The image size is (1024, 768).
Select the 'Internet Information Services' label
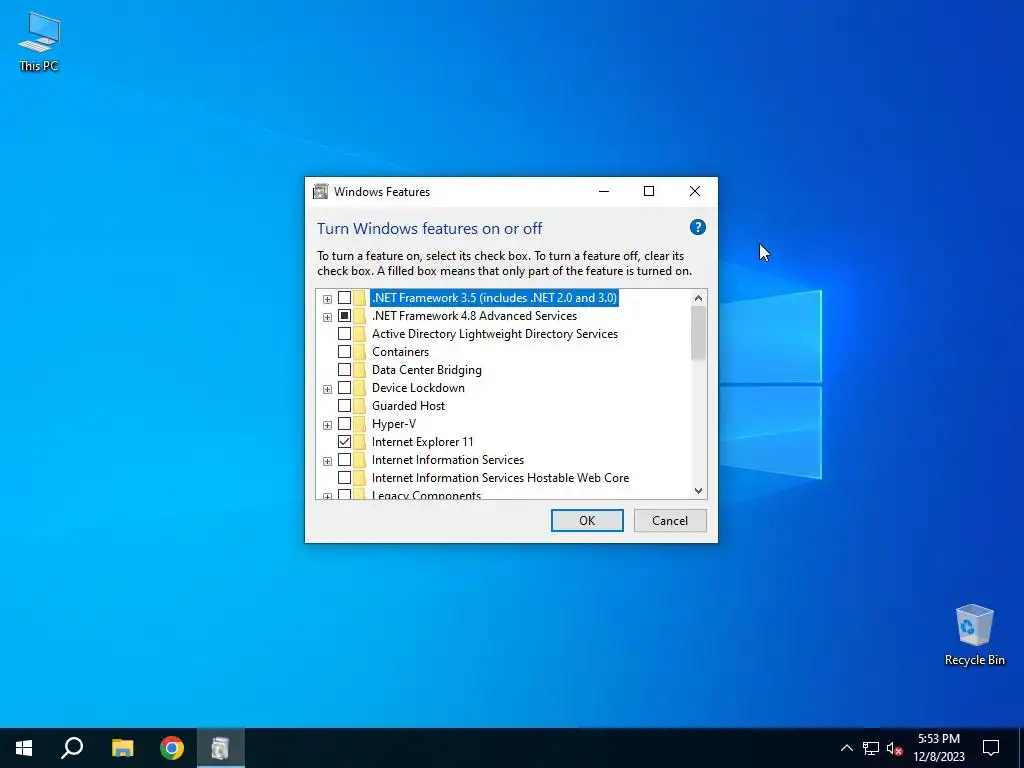pos(447,460)
